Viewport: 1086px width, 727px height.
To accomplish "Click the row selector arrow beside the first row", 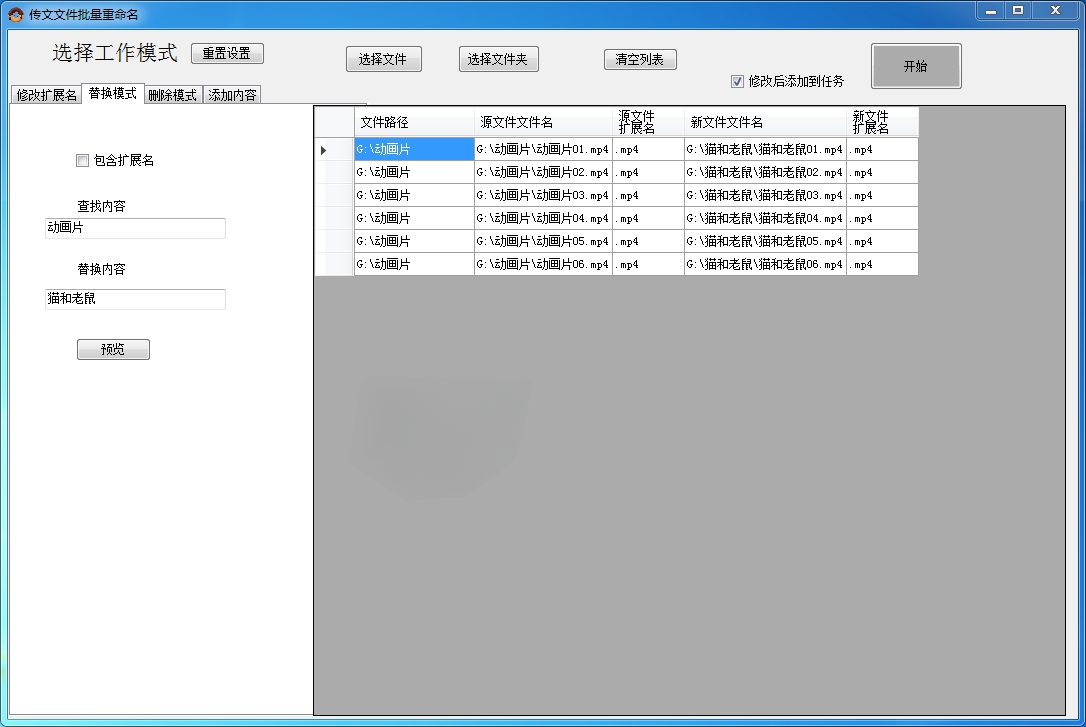I will 324,148.
